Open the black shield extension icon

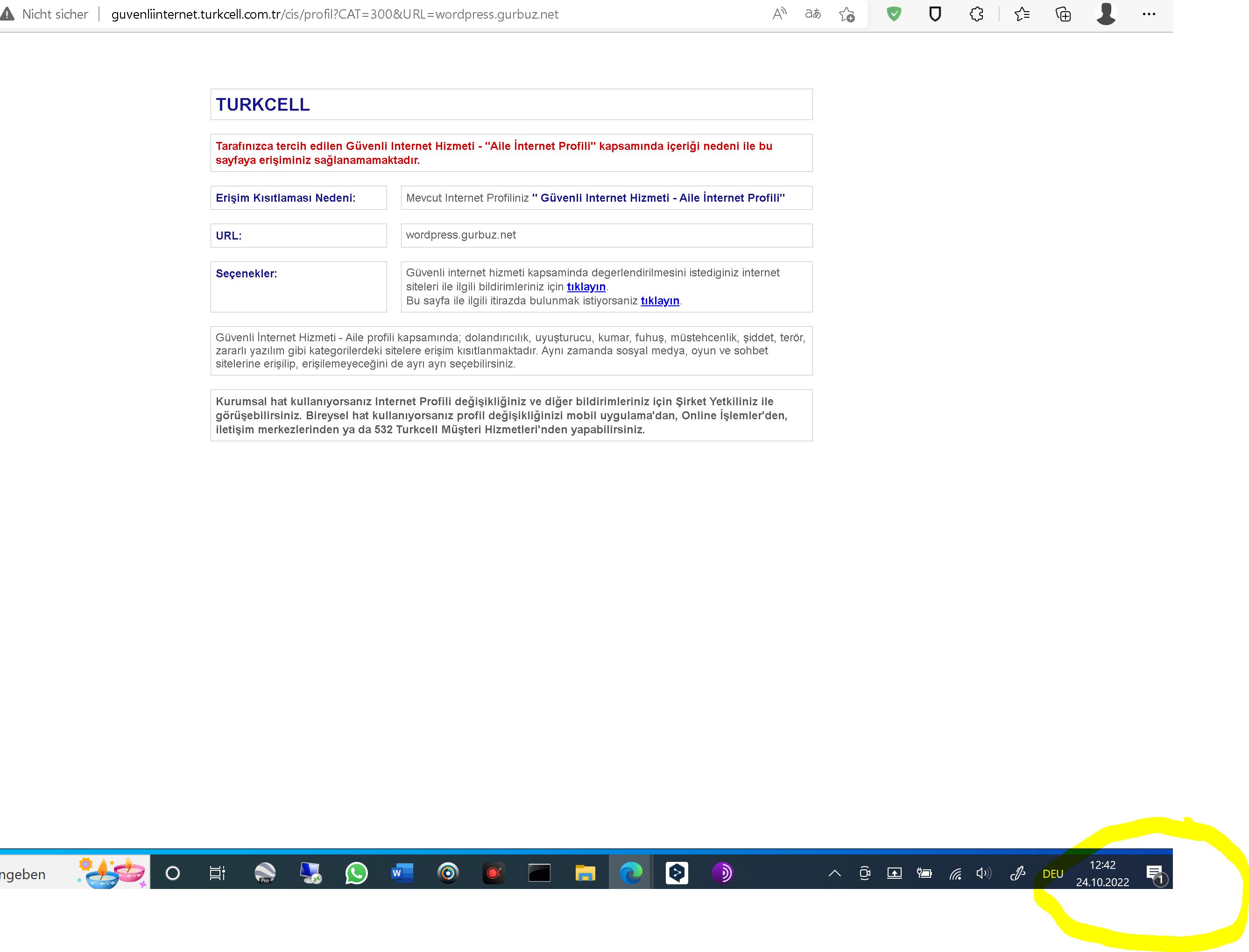935,14
